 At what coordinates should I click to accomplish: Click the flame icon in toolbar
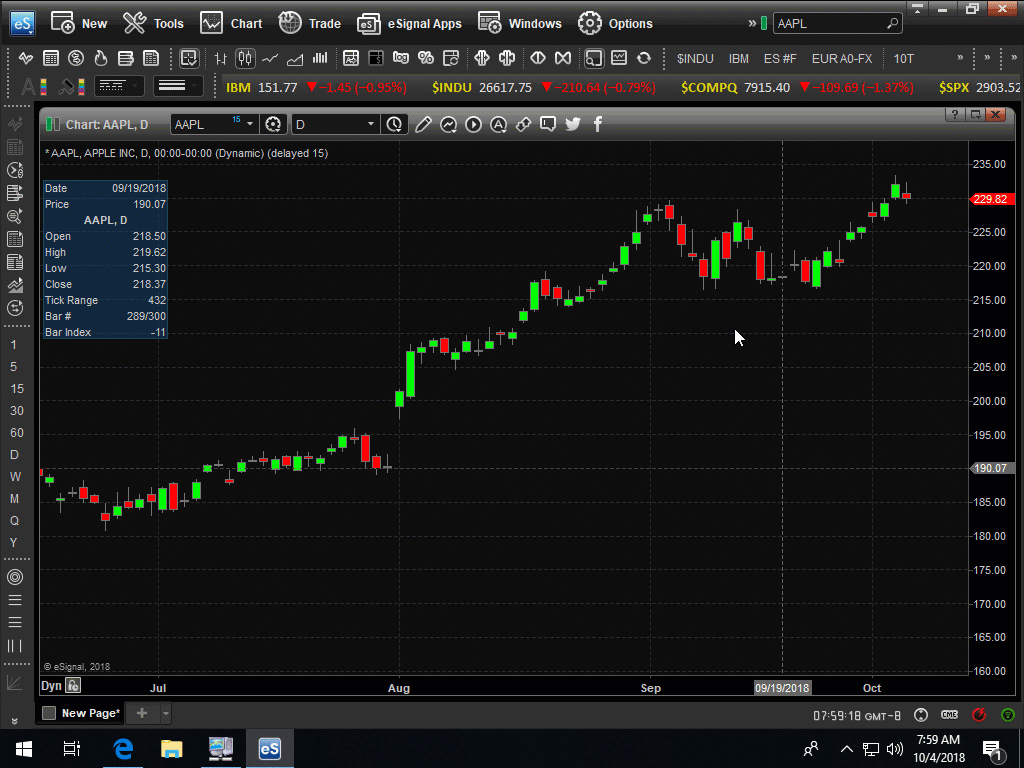point(101,59)
